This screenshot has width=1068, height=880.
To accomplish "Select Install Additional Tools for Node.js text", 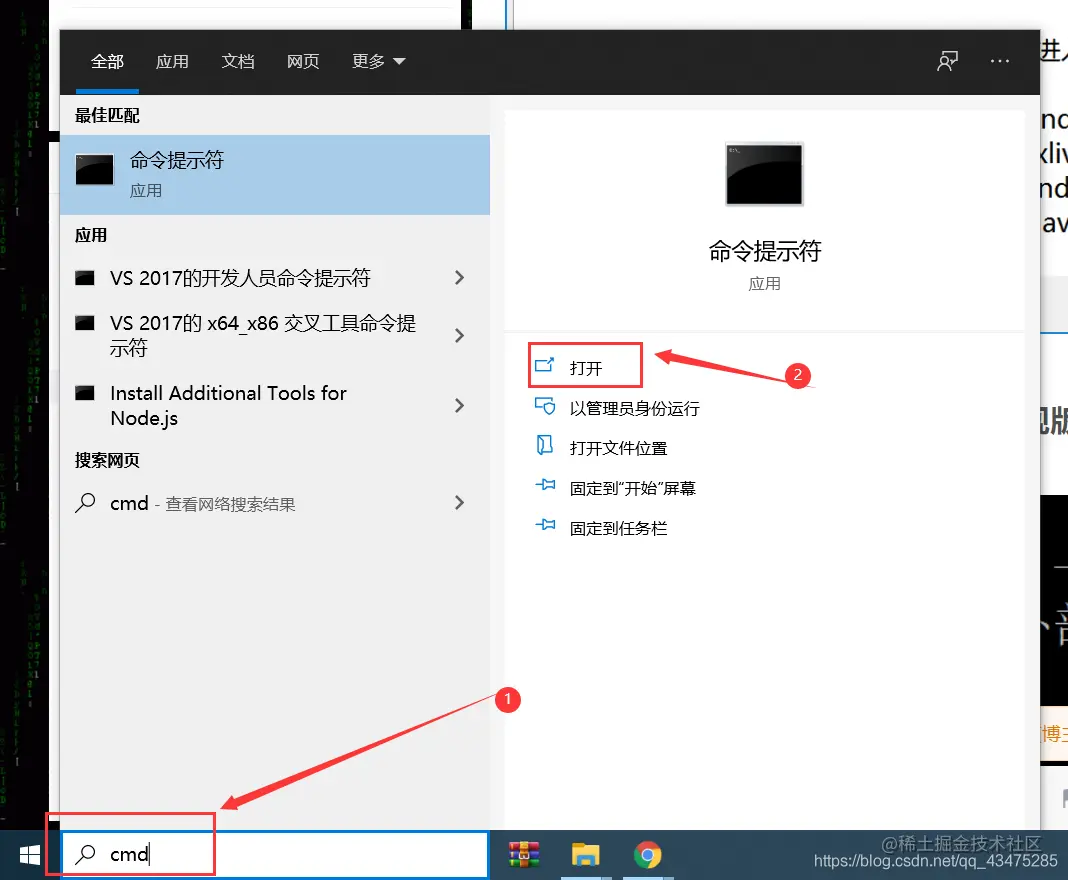I will [x=228, y=405].
